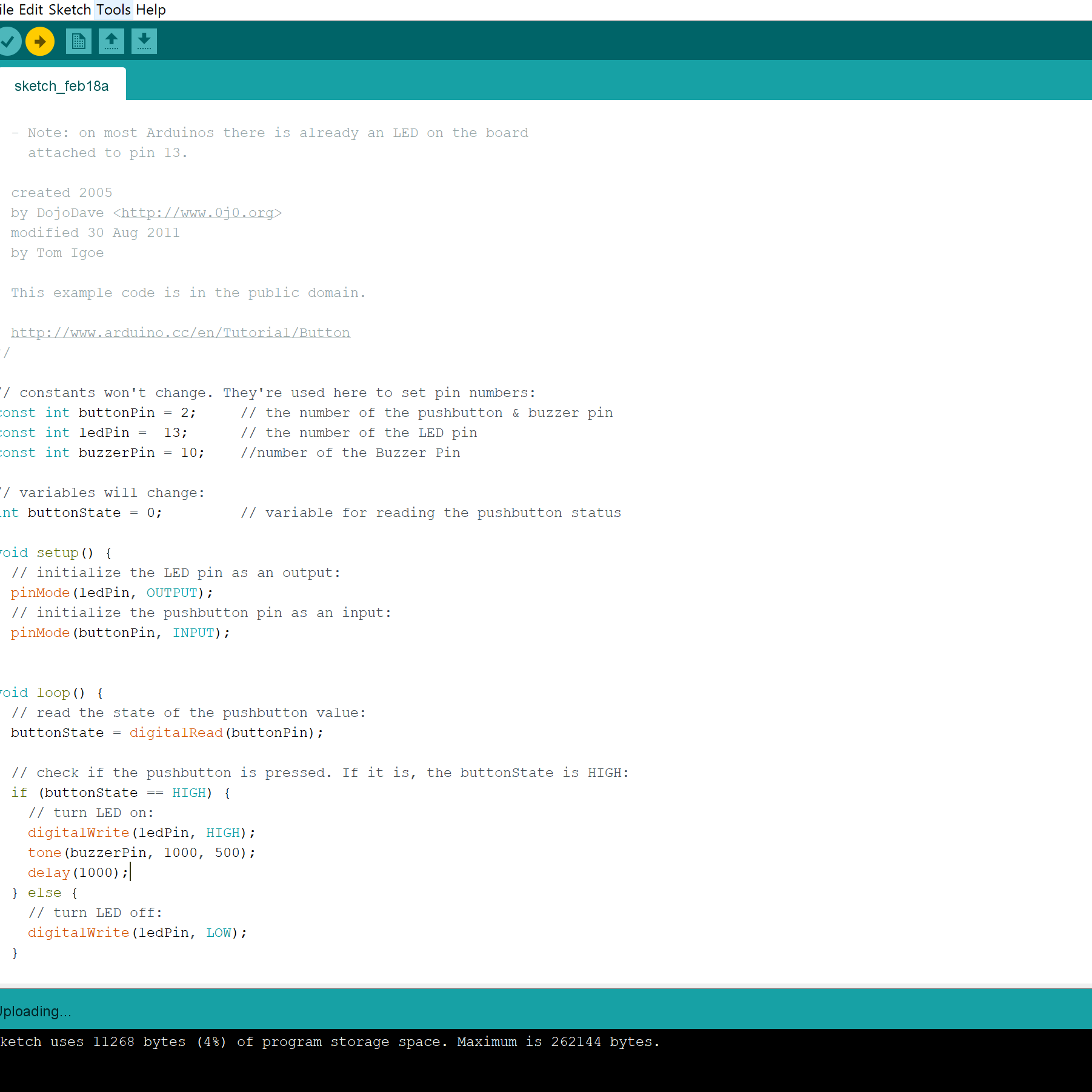Click the 'void setup() {' line
The width and height of the screenshot is (1092, 1092).
point(55,553)
